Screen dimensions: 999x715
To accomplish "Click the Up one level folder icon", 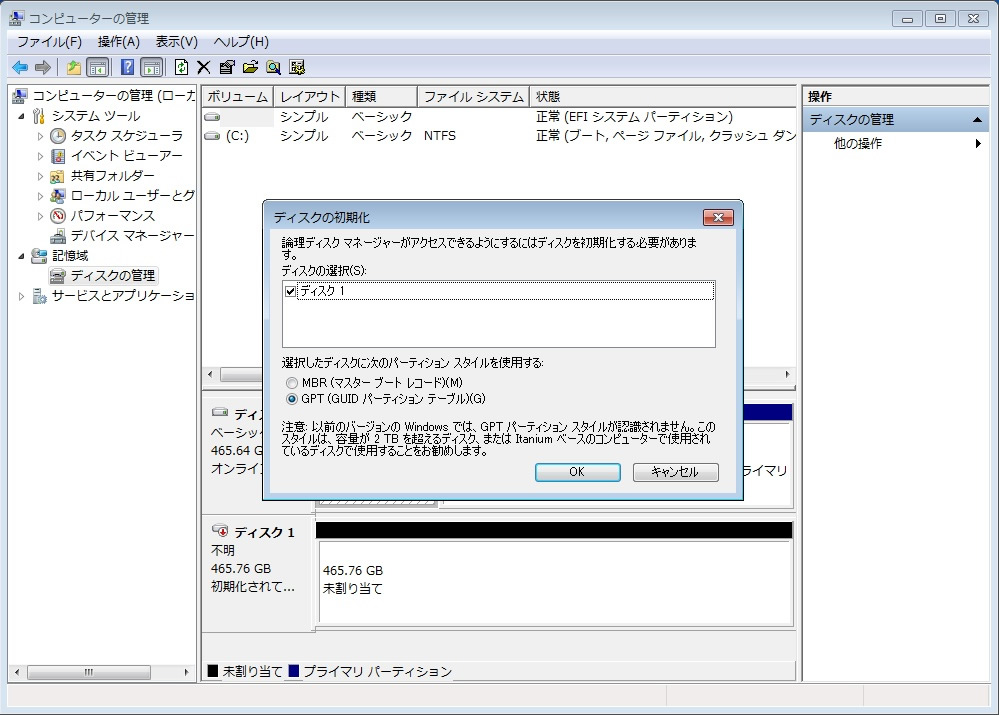I will (x=74, y=67).
